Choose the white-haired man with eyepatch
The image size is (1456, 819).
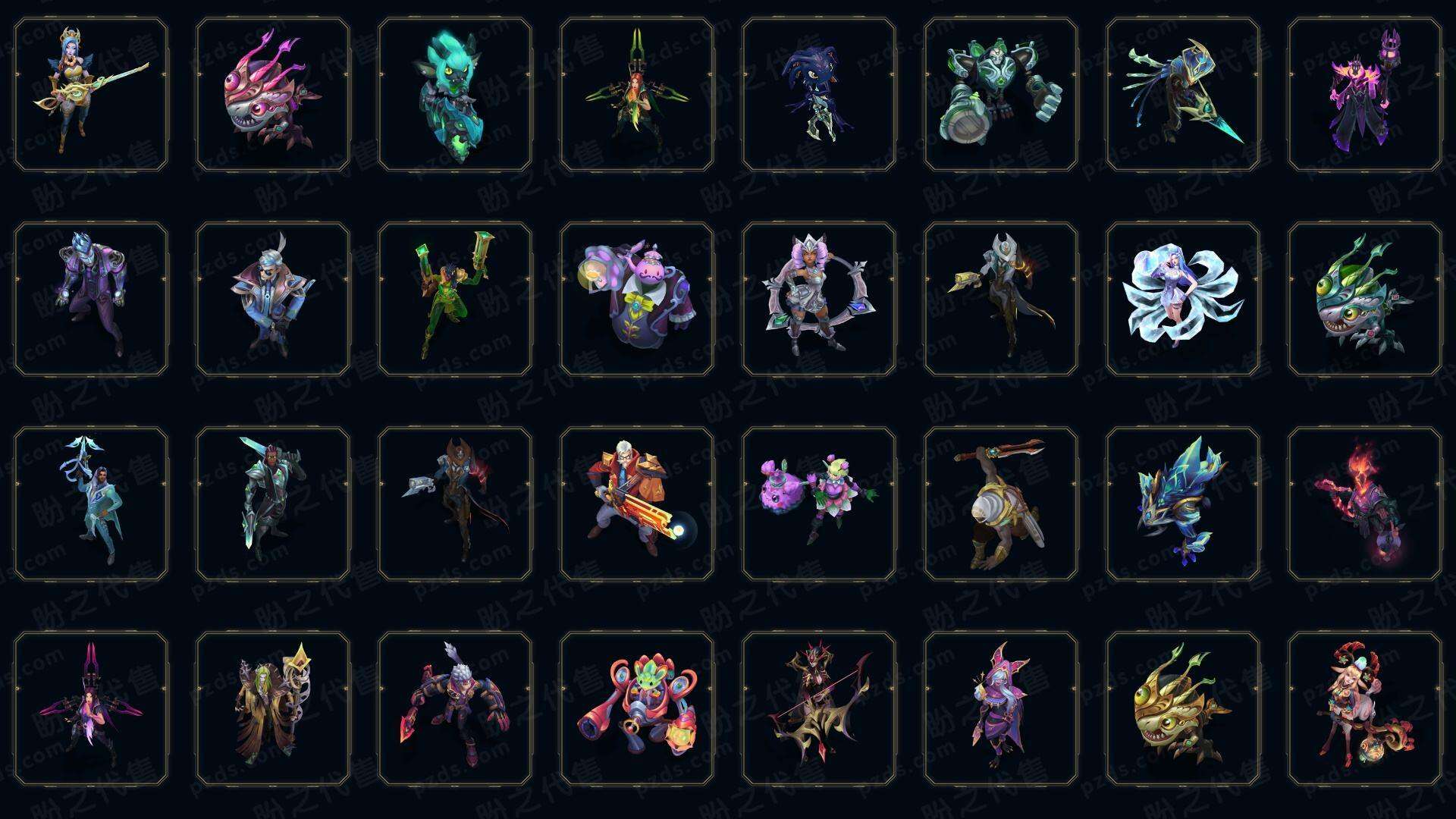(x=273, y=299)
